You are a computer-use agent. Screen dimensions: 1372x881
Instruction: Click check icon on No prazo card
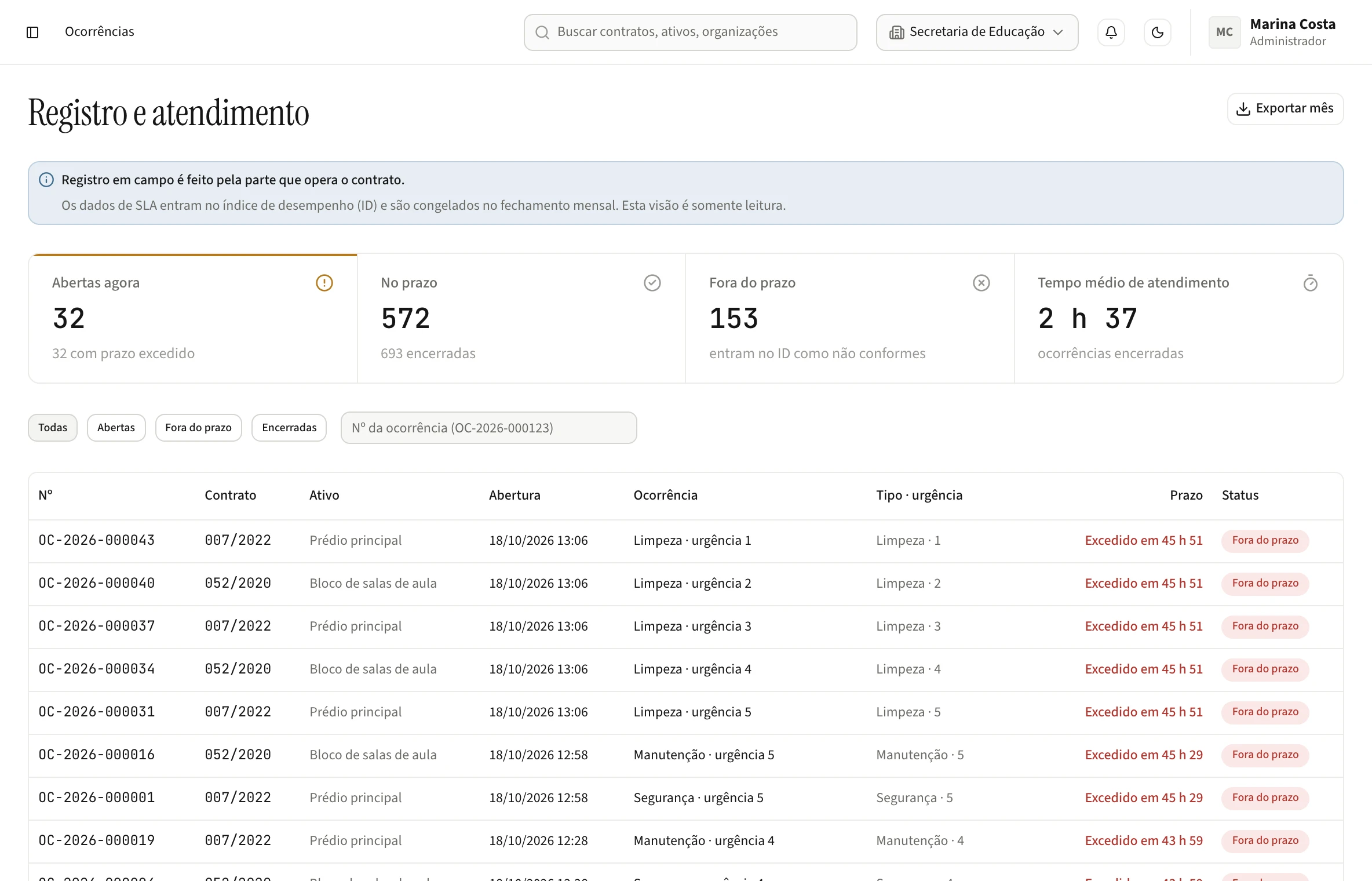[652, 283]
